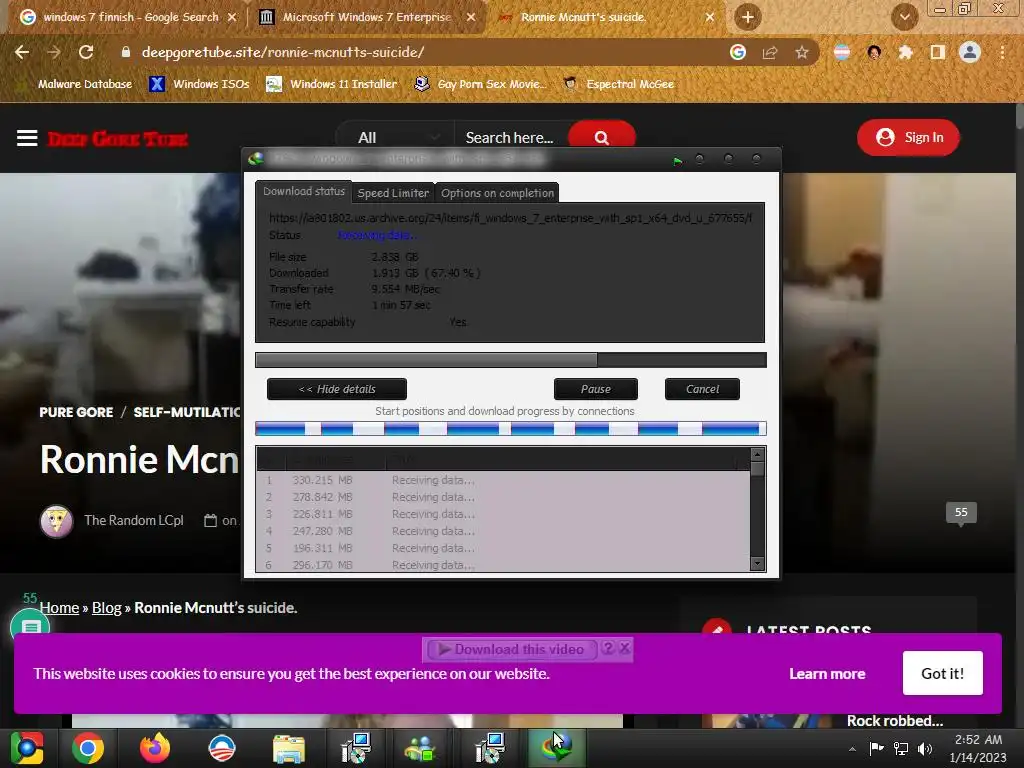The height and width of the screenshot is (768, 1024).
Task: Open the Chrome three-dot menu
Action: [1002, 52]
